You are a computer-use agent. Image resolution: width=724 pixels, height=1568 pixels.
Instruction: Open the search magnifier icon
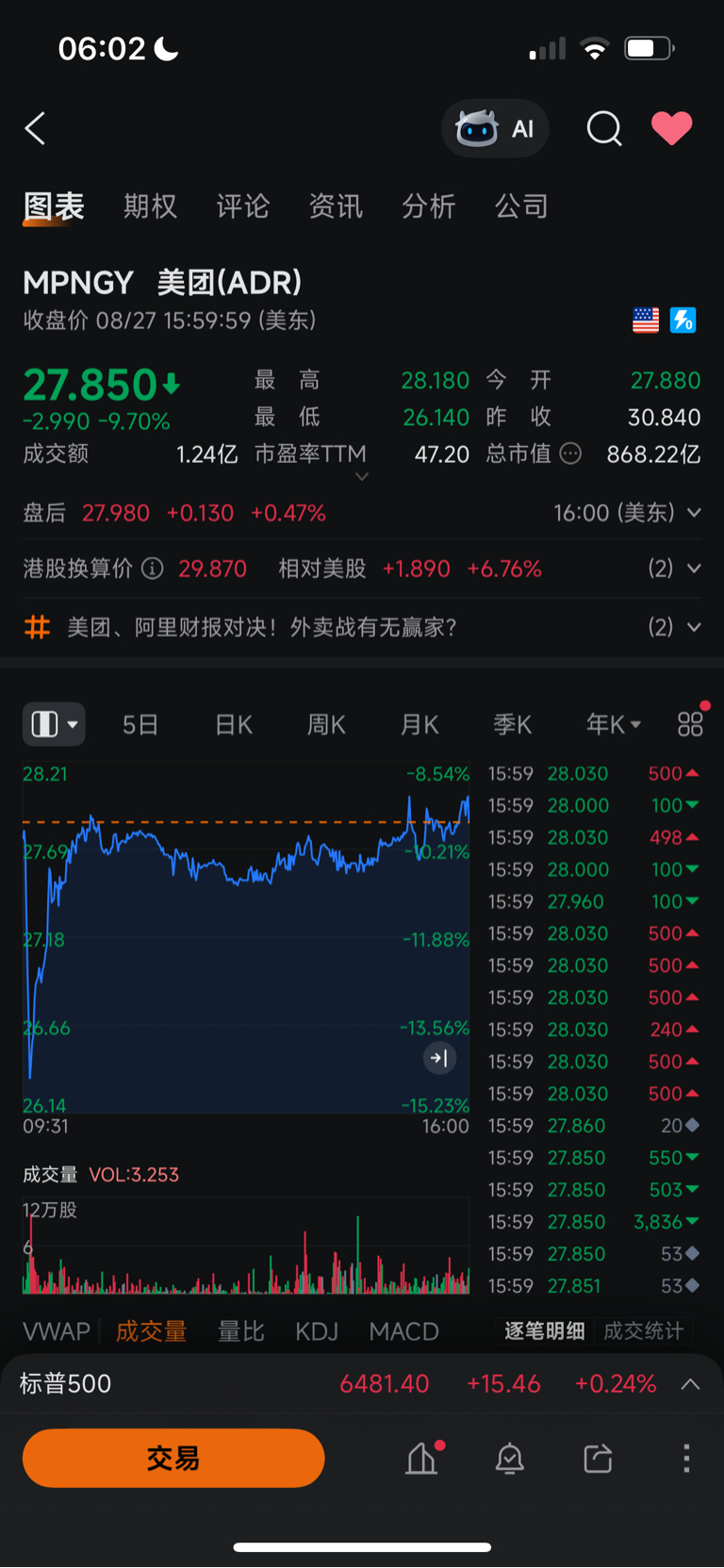[x=604, y=128]
